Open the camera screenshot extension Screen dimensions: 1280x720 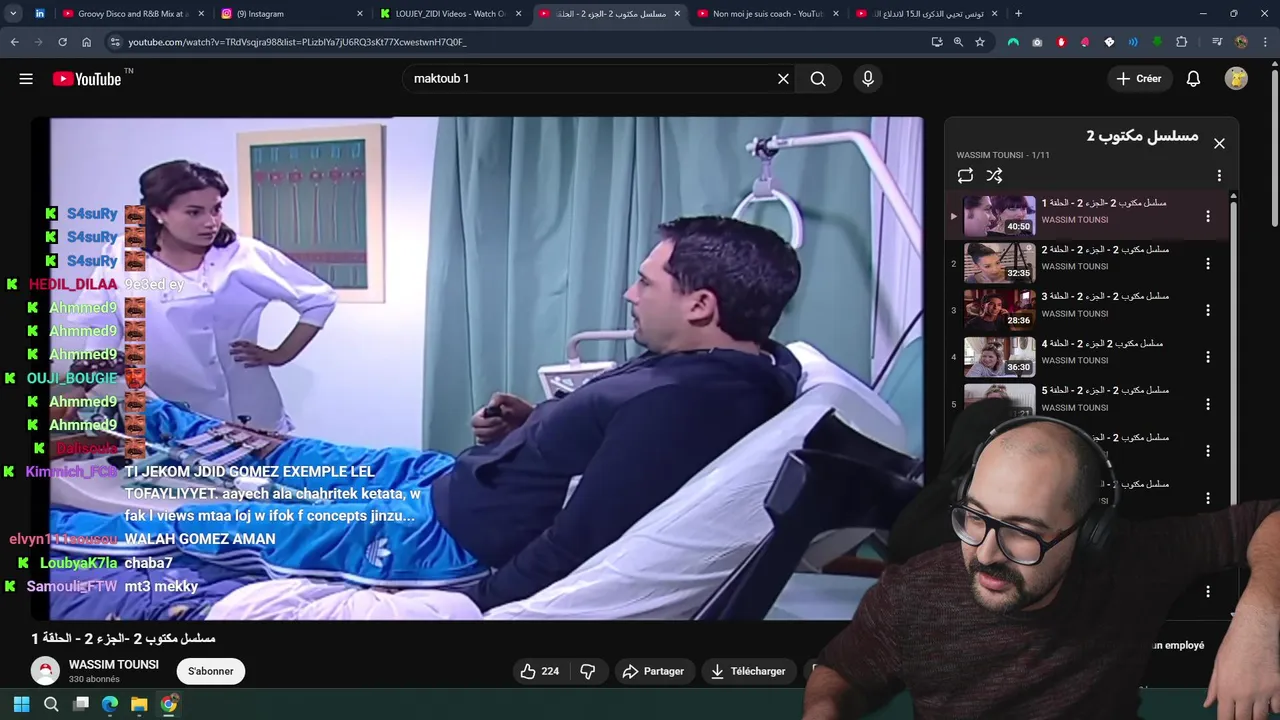point(1037,42)
